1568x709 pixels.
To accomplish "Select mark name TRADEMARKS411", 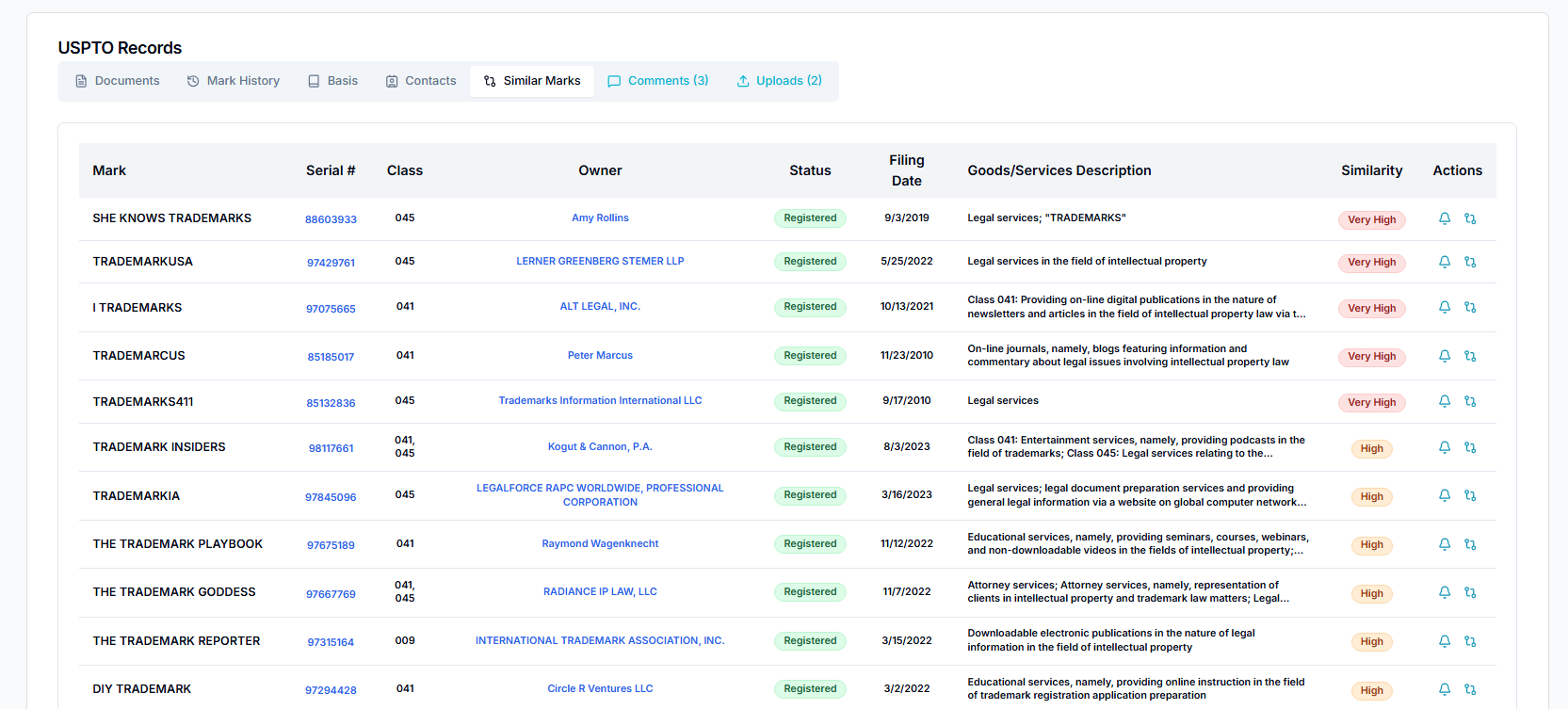I will click(x=143, y=401).
